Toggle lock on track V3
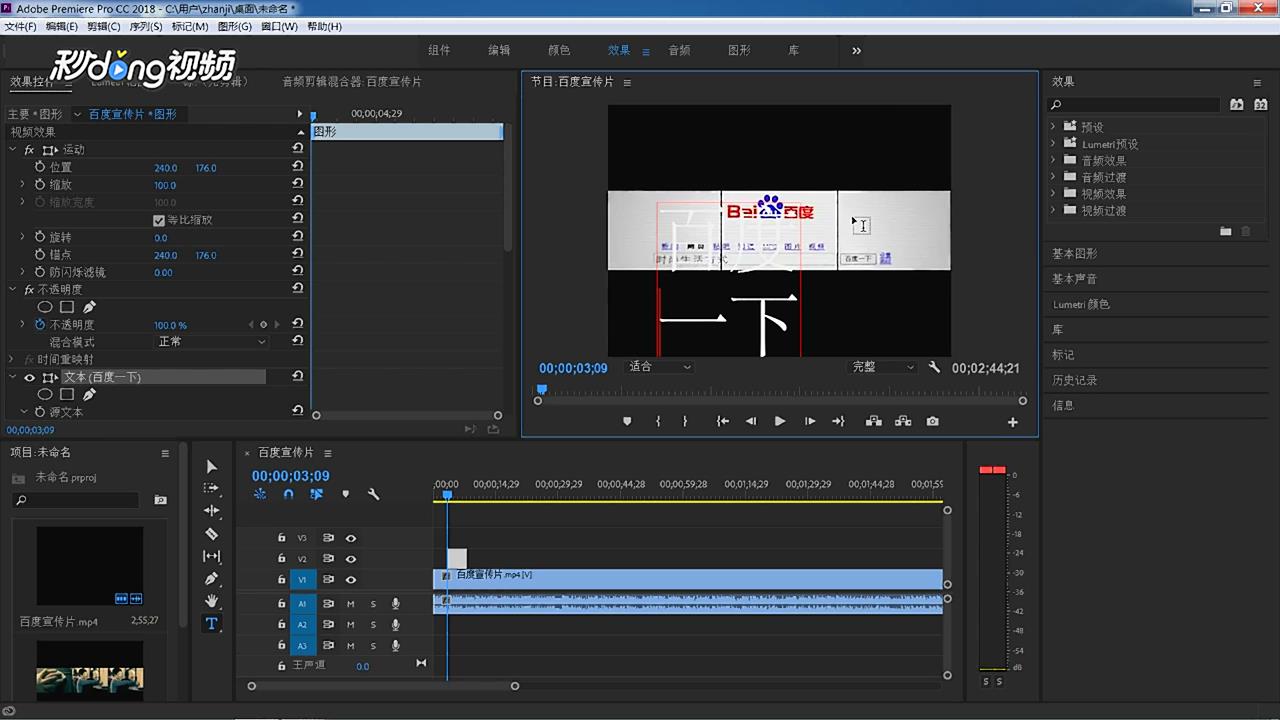Screen dimensions: 1280x720 (282, 538)
